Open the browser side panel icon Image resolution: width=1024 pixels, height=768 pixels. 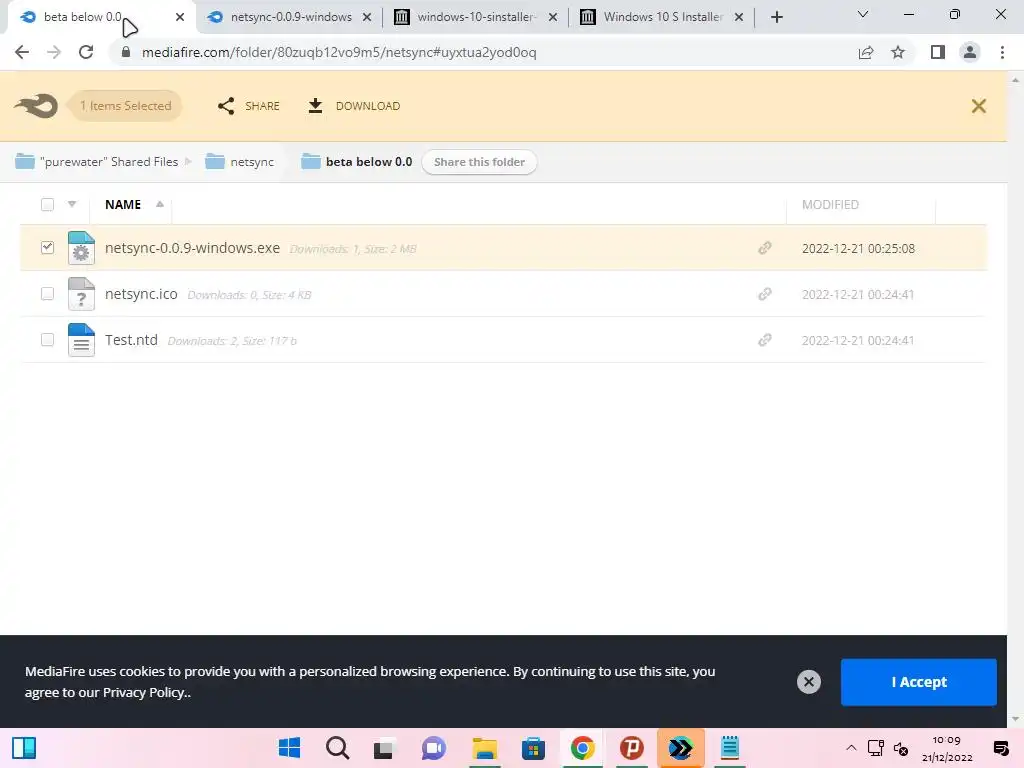(x=938, y=52)
